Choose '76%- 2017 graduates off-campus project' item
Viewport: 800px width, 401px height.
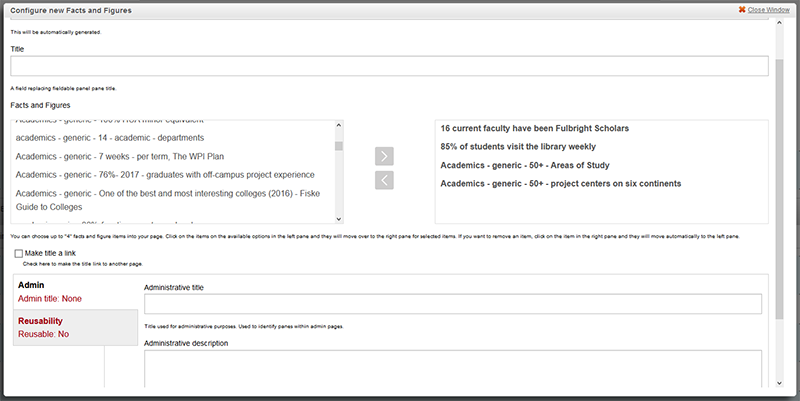click(165, 175)
